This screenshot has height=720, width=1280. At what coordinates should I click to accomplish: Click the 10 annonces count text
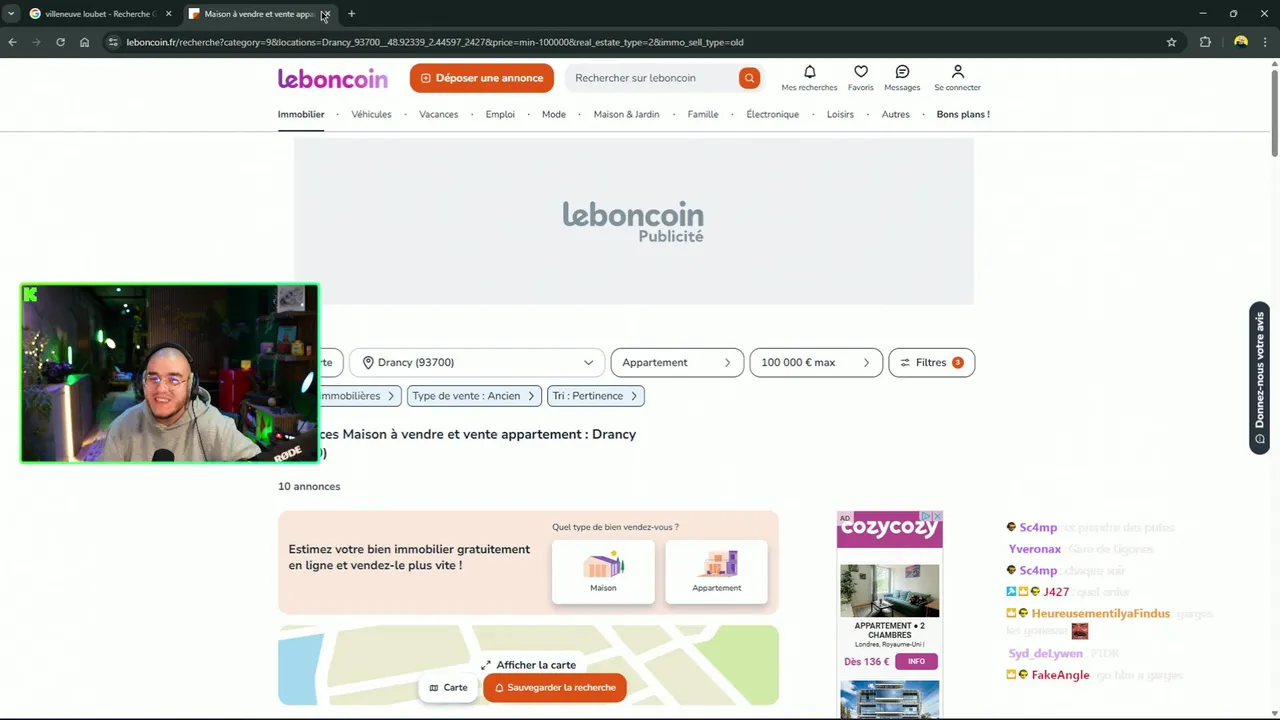(309, 486)
